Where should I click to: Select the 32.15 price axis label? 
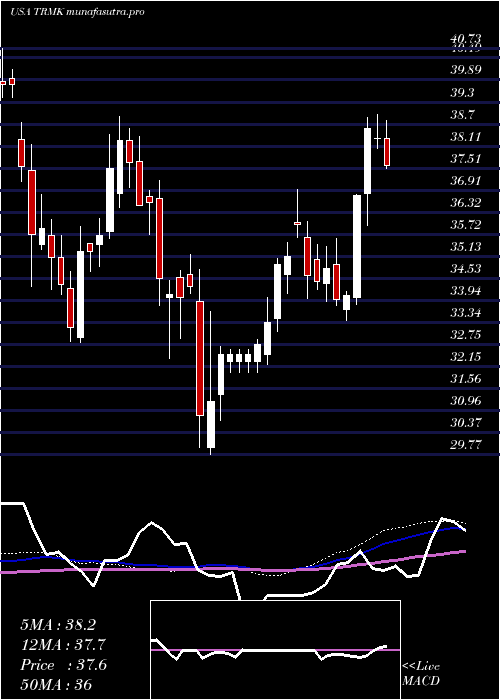(x=466, y=357)
